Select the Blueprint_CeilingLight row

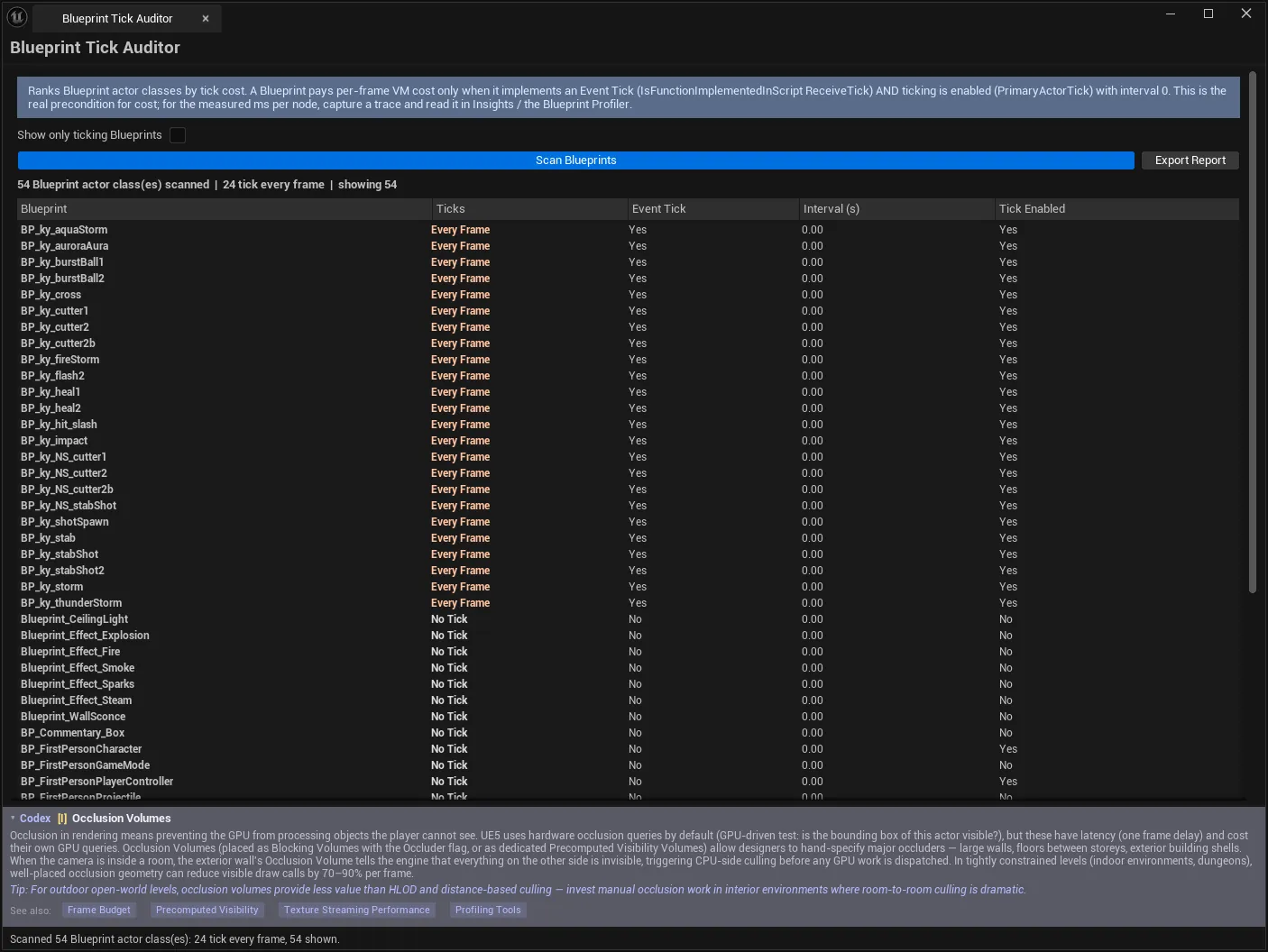(628, 619)
